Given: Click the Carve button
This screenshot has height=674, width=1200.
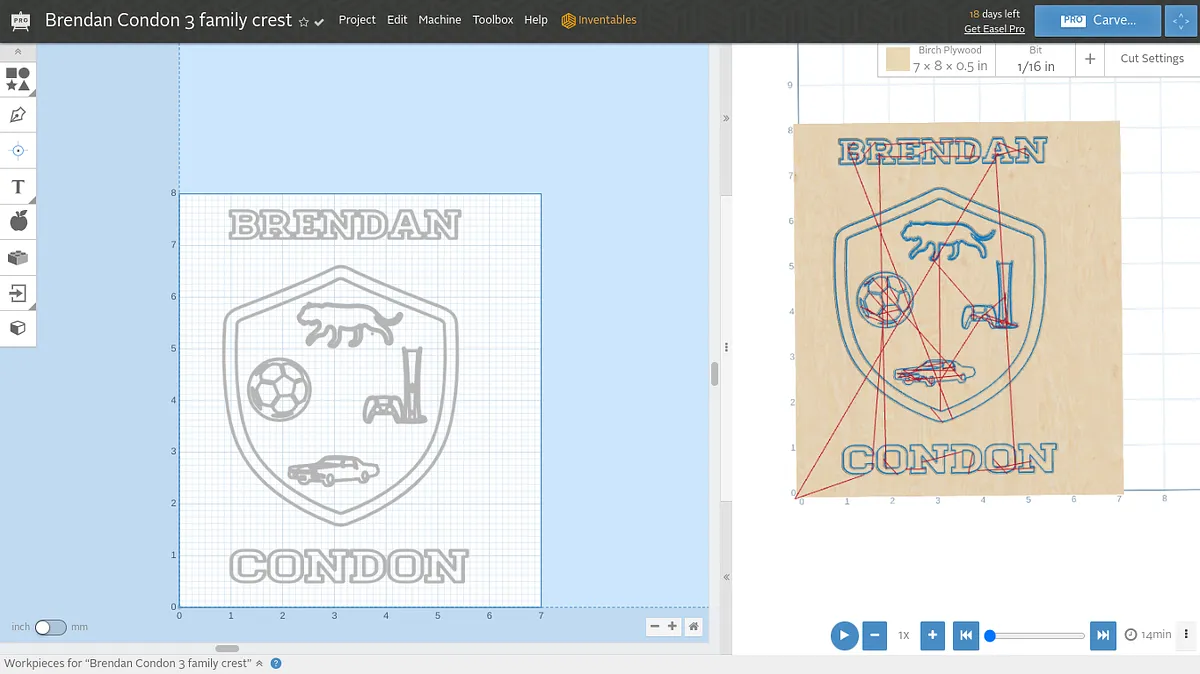Looking at the screenshot, I should [x=1097, y=20].
